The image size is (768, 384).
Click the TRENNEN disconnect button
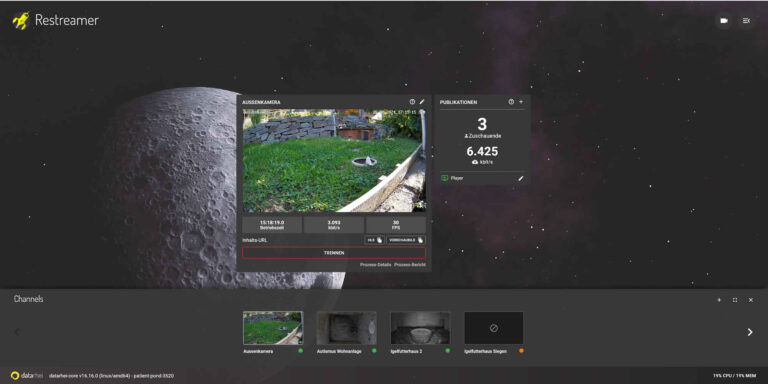tap(334, 253)
